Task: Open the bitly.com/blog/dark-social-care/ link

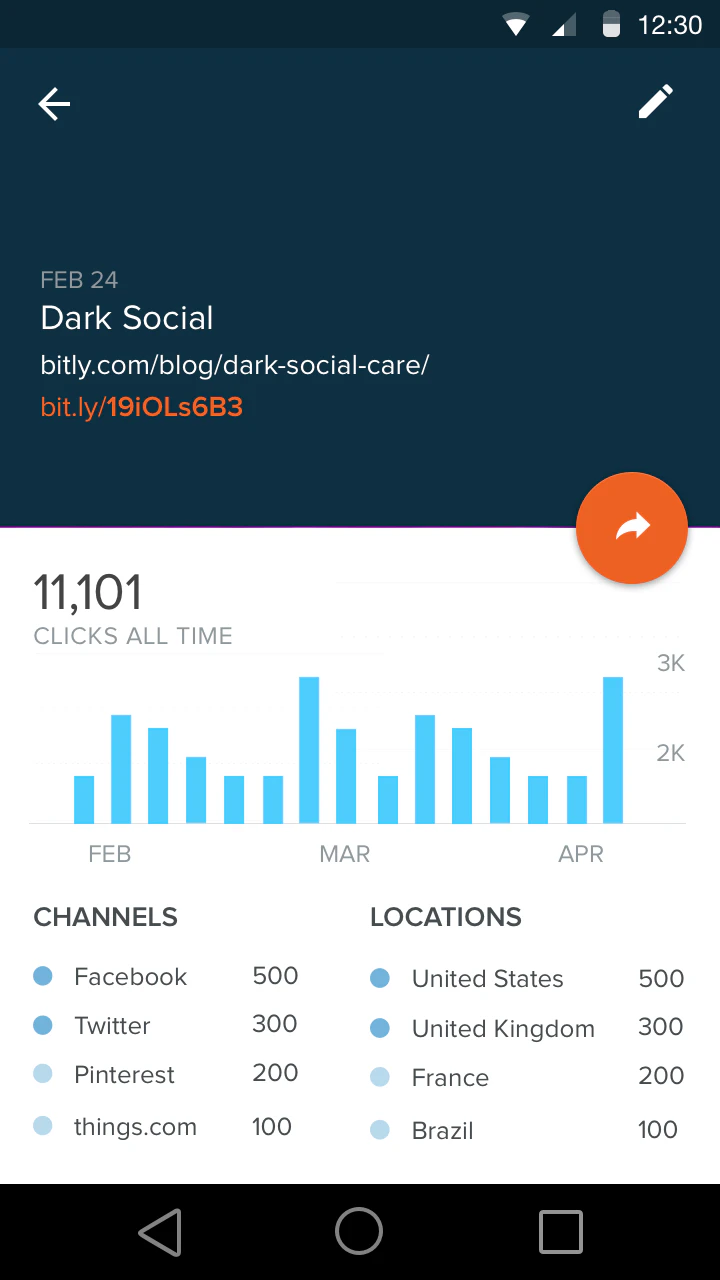Action: tap(235, 365)
